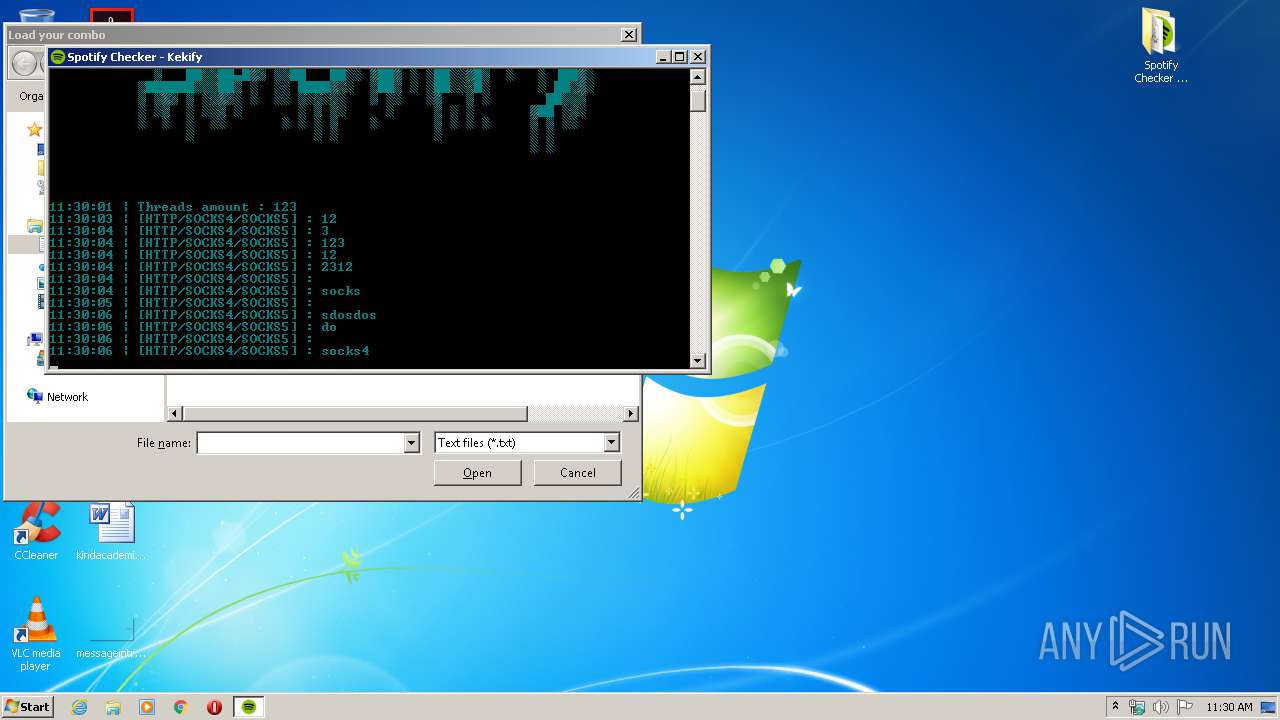Click the Spotify Checker - Kekify title text
Viewport: 1280px width, 720px height.
pyautogui.click(x=135, y=57)
